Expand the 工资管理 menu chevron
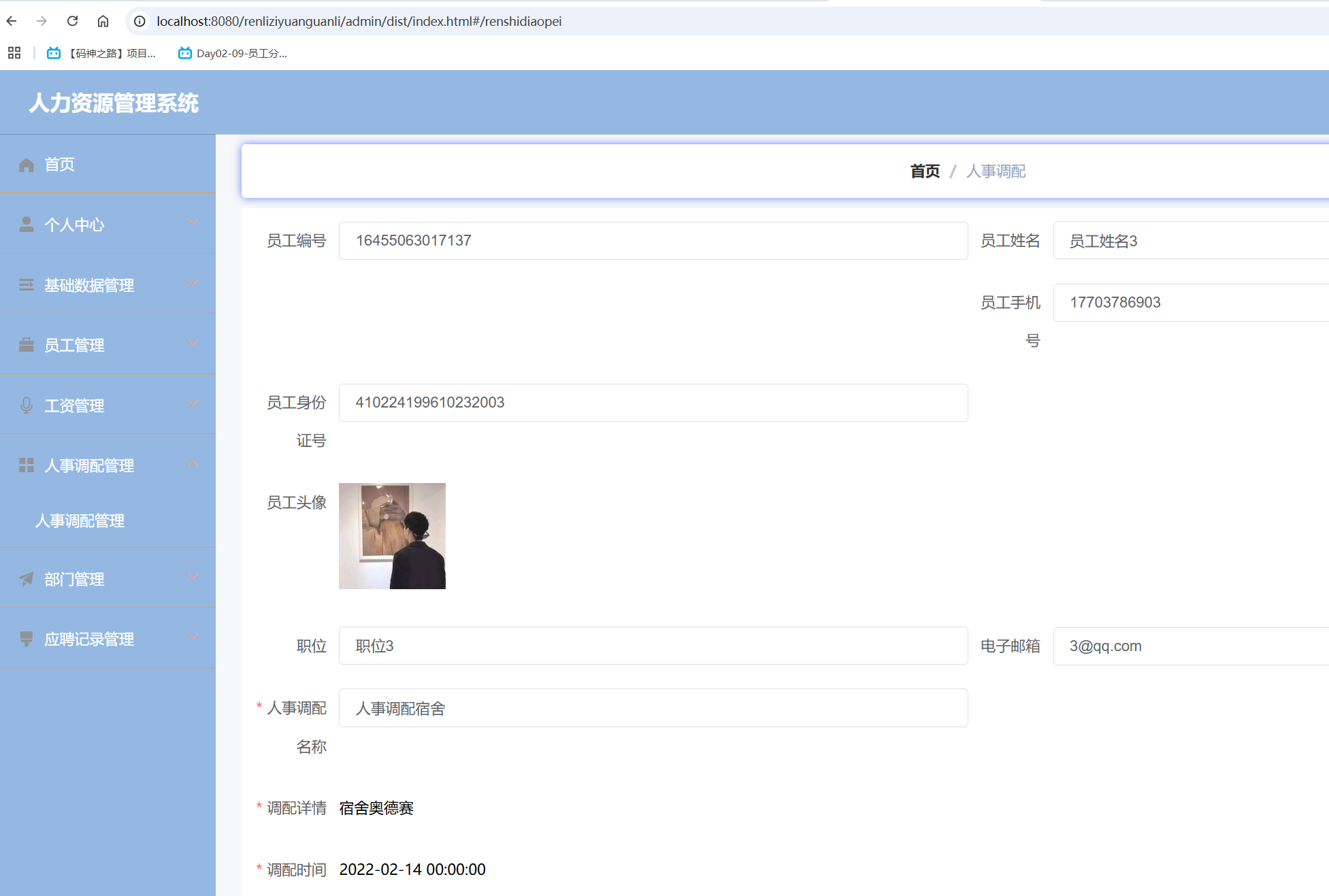The width and height of the screenshot is (1329, 896). (x=191, y=403)
